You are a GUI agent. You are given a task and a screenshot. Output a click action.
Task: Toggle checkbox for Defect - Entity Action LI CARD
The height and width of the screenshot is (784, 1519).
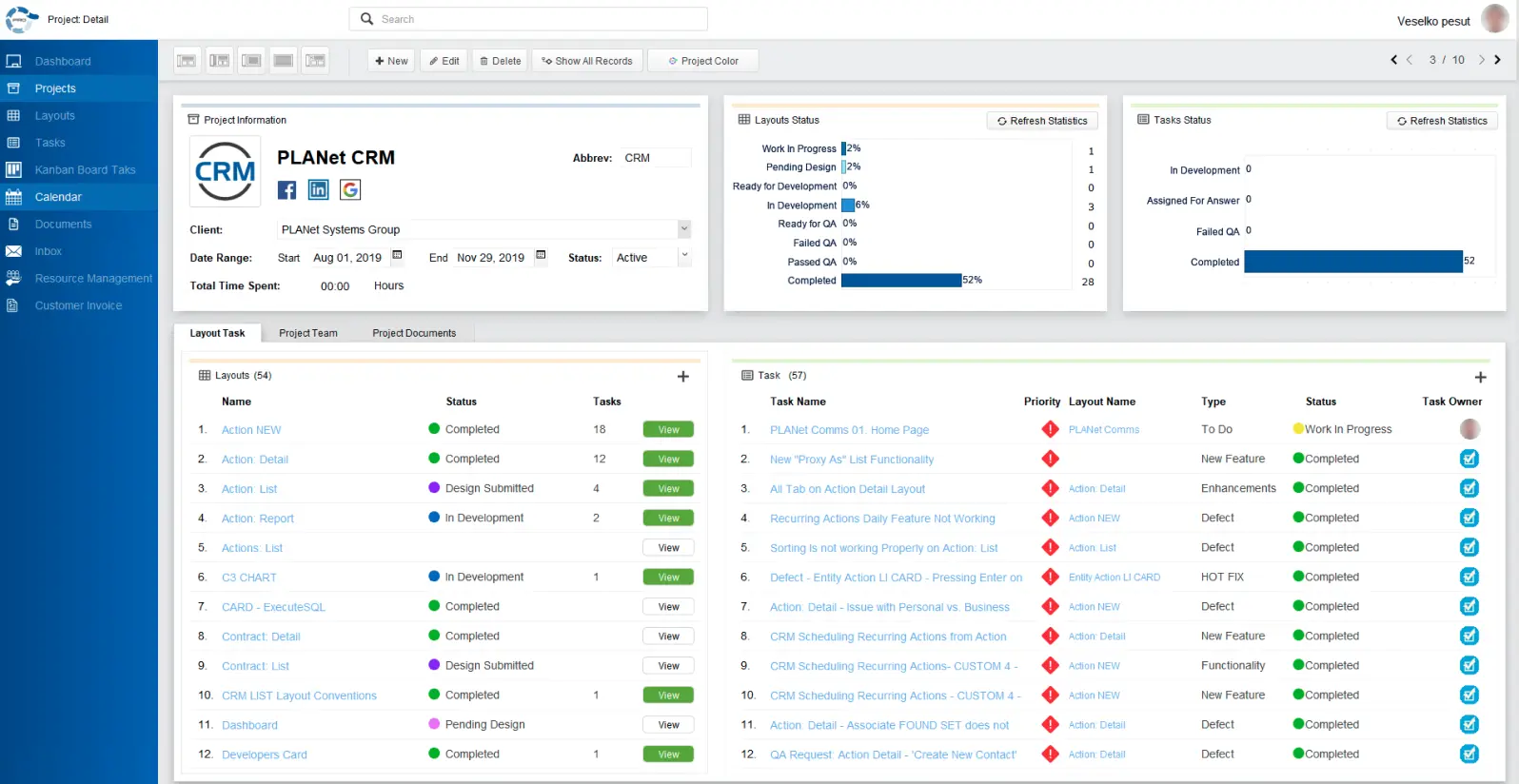coord(1470,577)
